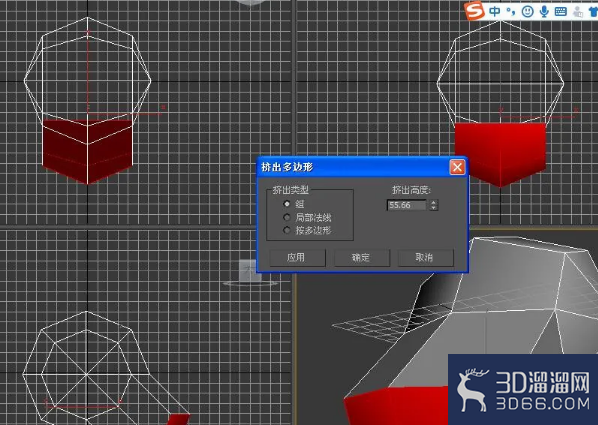Close the 挤出多边形 dialog
Image resolution: width=598 pixels, height=425 pixels.
tap(457, 167)
